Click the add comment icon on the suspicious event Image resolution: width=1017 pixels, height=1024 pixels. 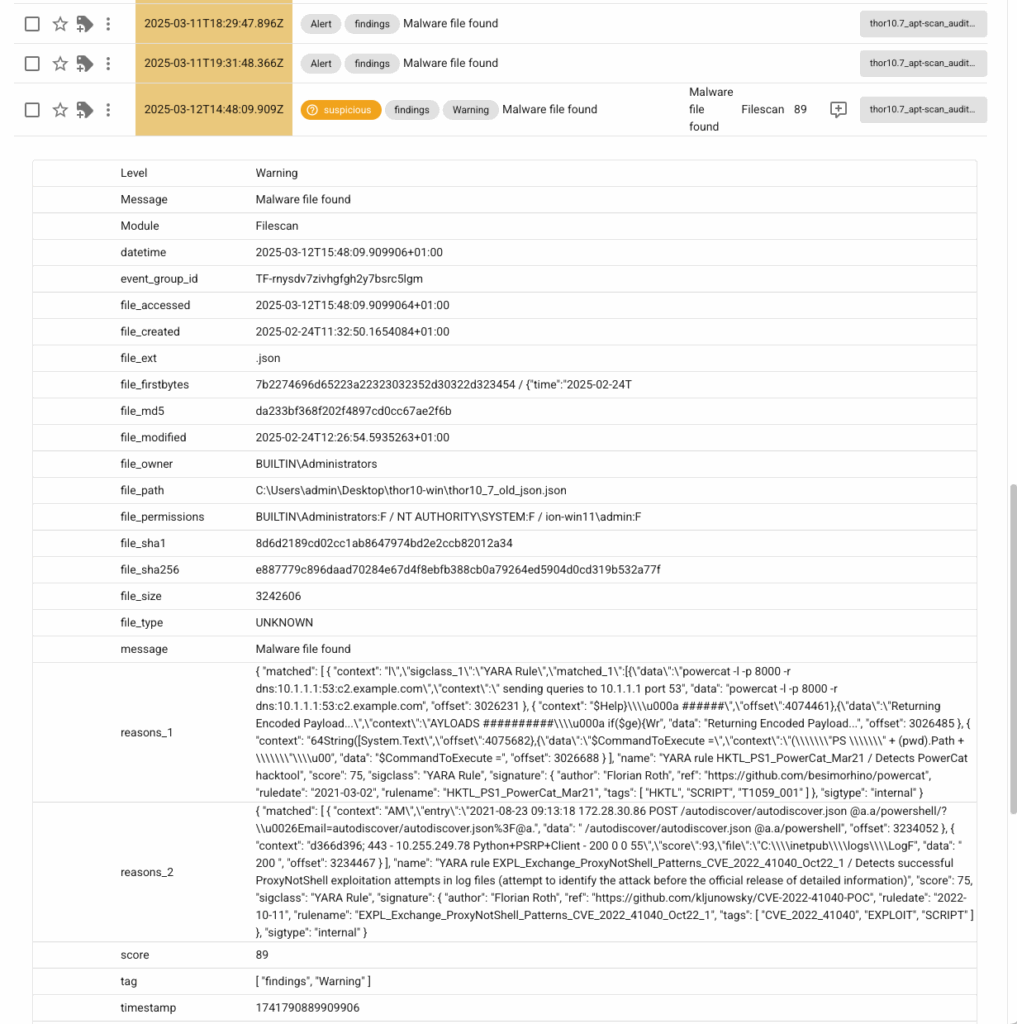point(838,110)
